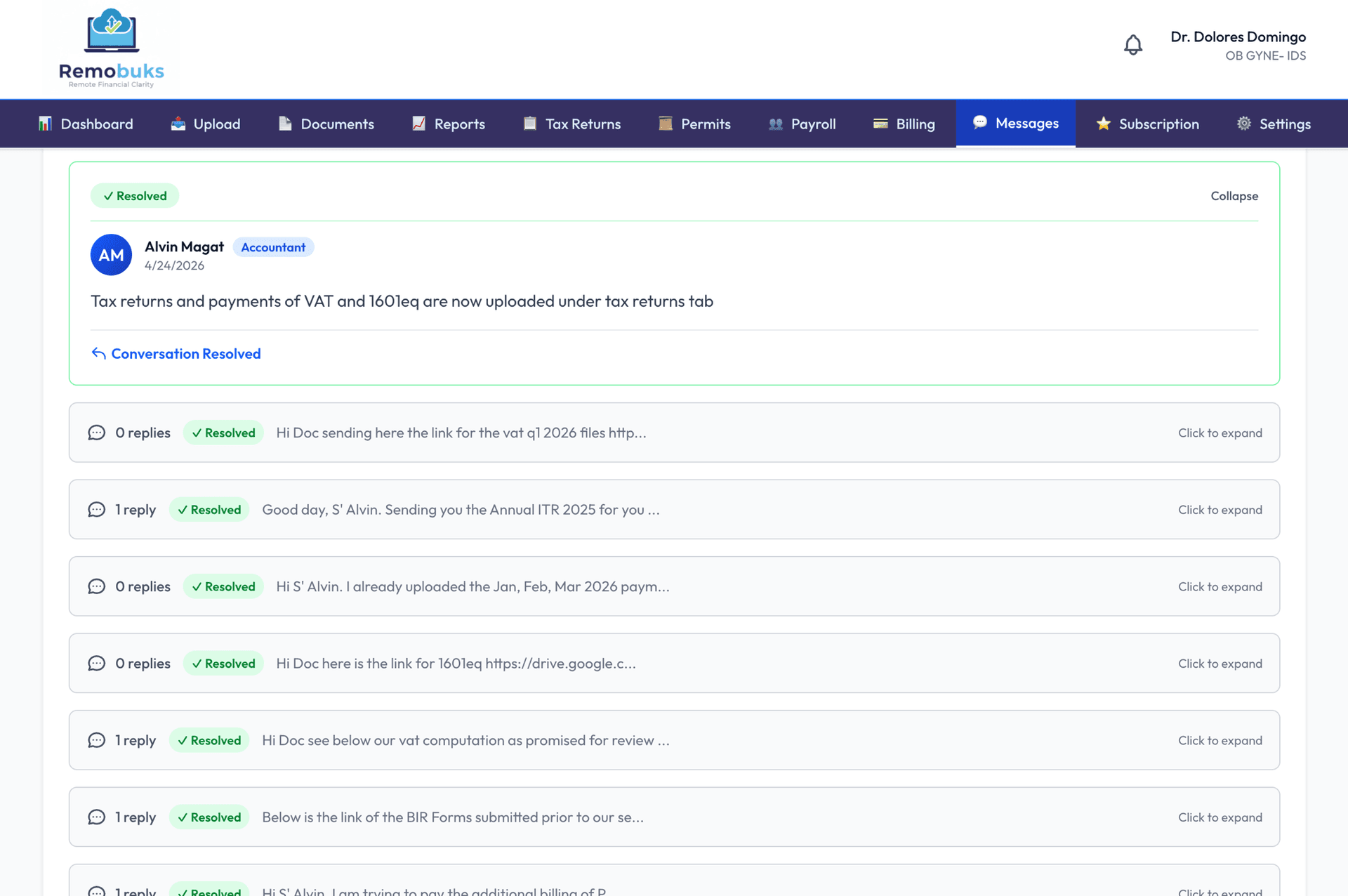
Task: Open the Subscription tab
Action: (1148, 124)
